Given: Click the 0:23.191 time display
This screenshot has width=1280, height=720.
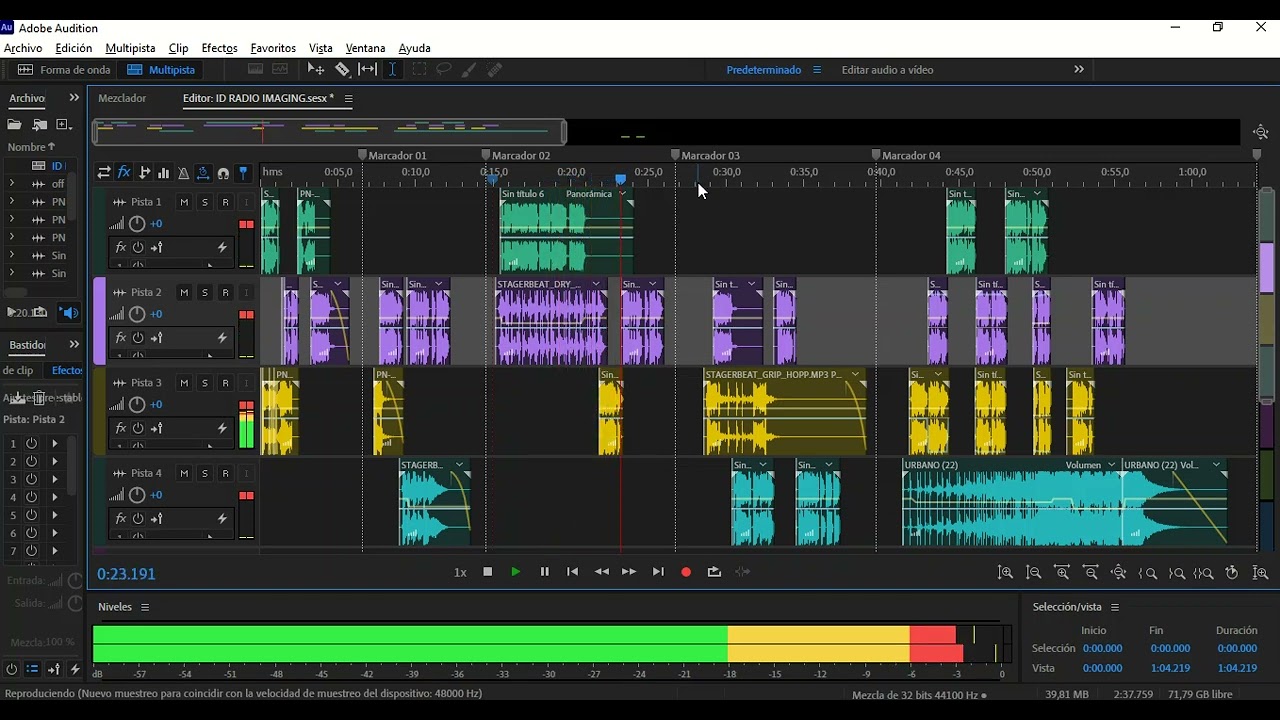Looking at the screenshot, I should click(126, 574).
